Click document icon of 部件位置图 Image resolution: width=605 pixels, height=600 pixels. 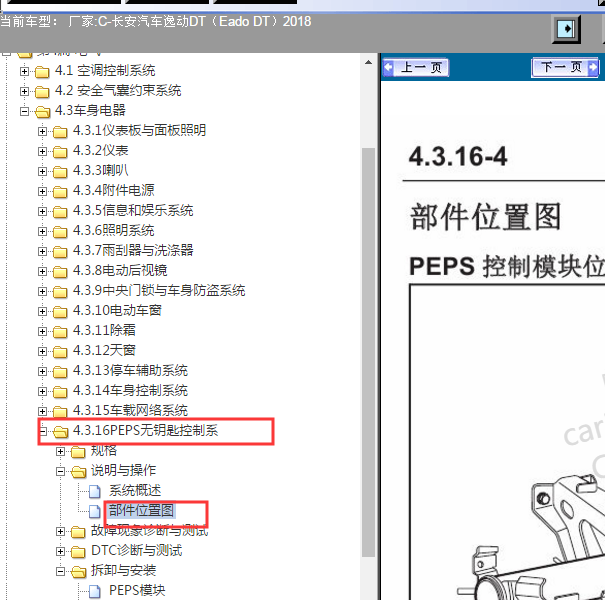(95, 512)
